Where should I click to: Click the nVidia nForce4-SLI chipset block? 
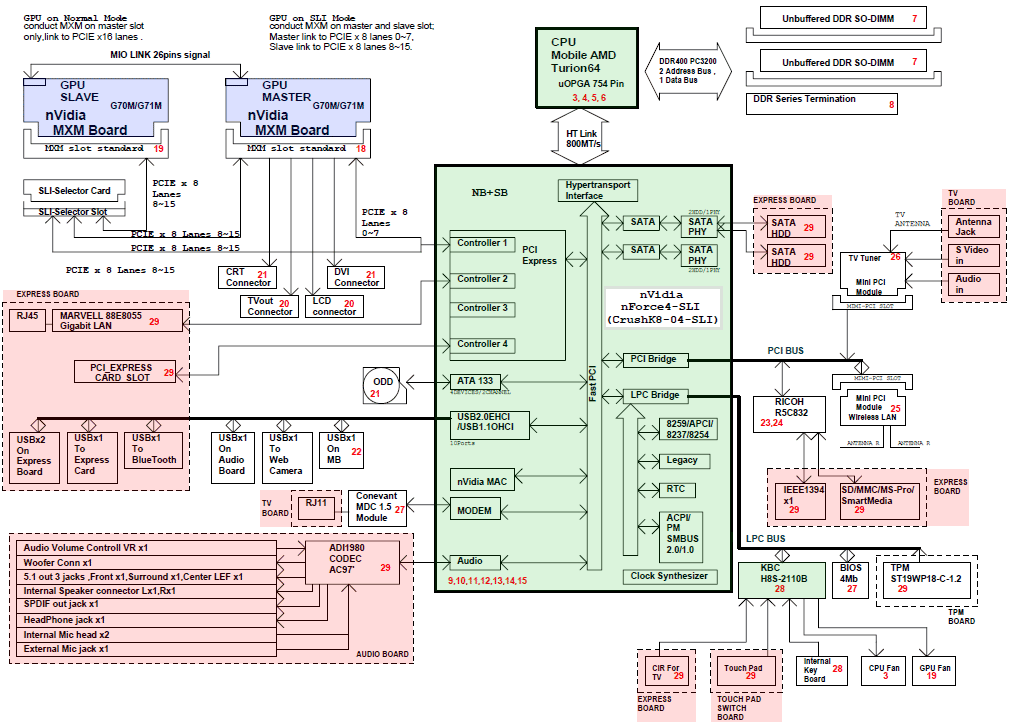665,305
